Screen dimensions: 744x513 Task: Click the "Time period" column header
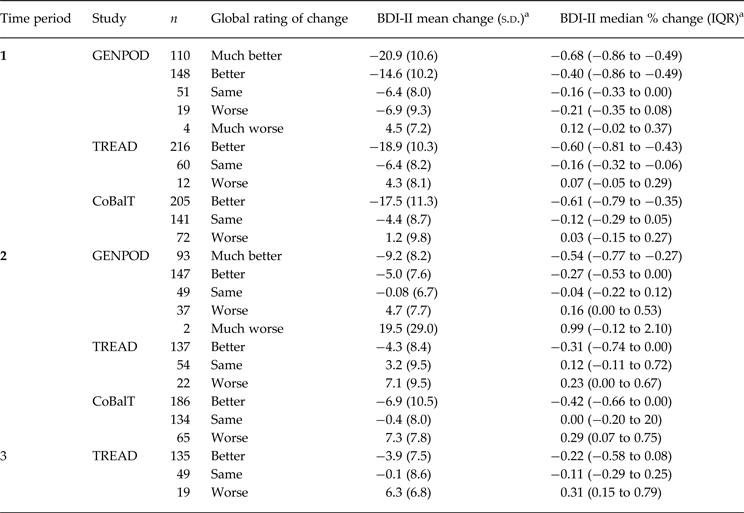click(36, 20)
